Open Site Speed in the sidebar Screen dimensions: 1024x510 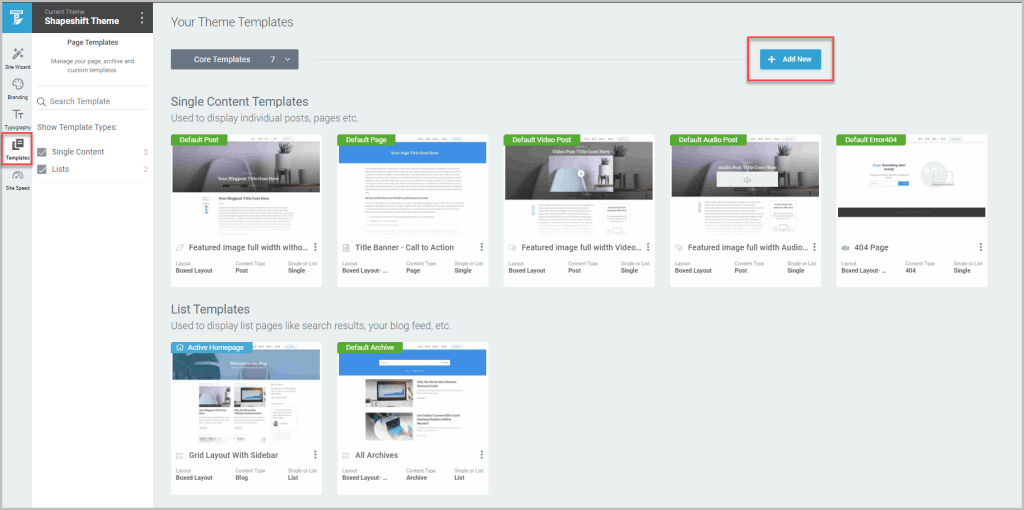(17, 179)
